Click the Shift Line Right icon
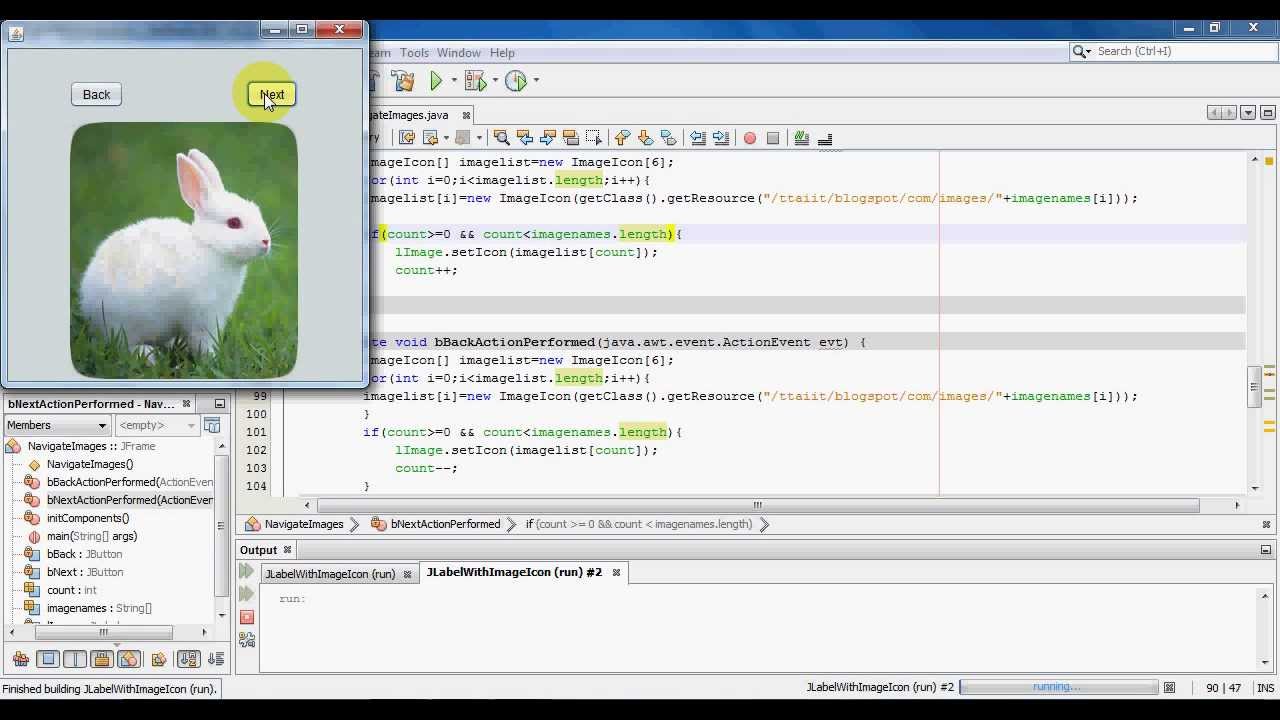The height and width of the screenshot is (720, 1280). [721, 138]
